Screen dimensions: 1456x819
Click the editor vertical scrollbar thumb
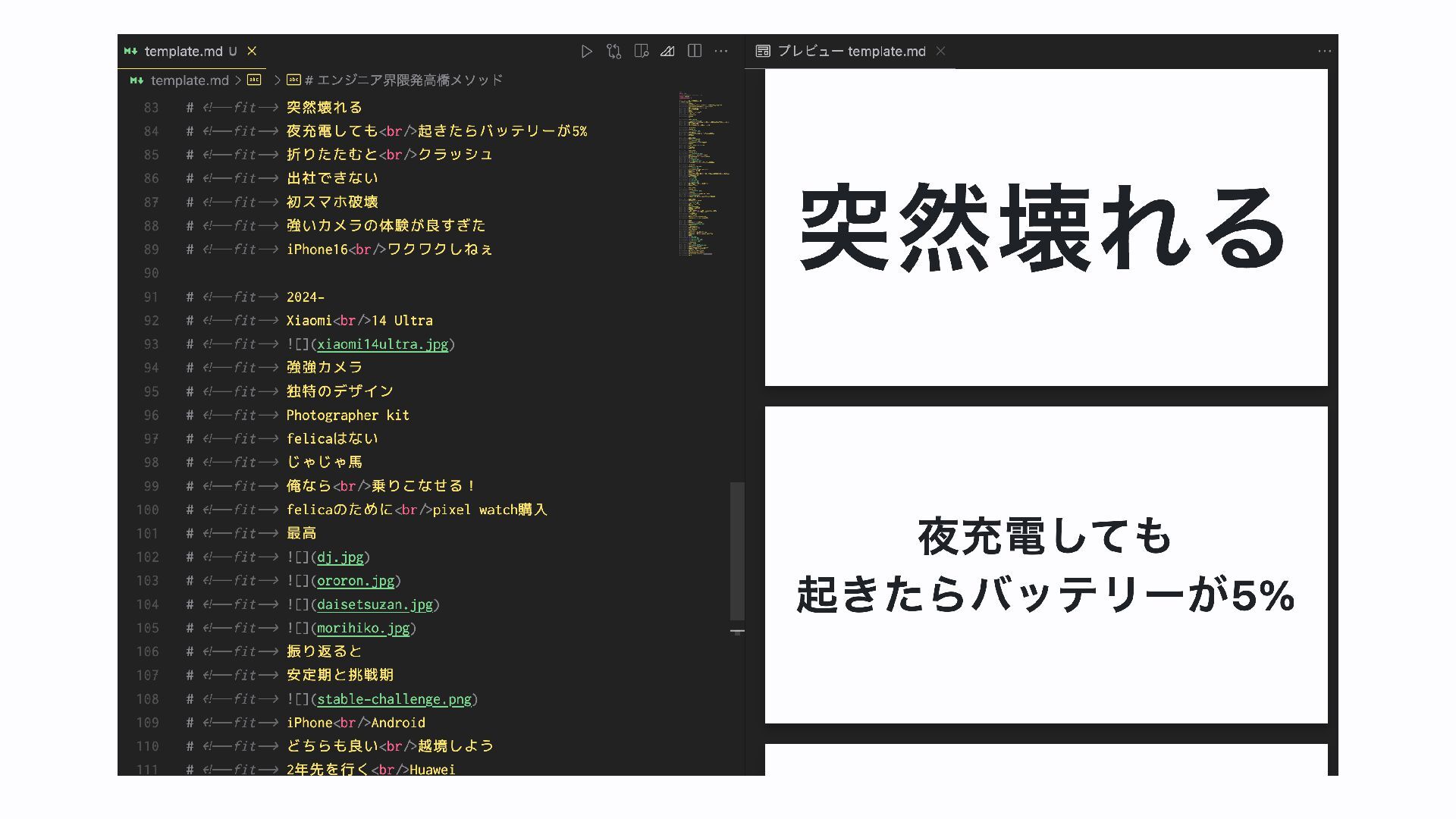(x=737, y=551)
